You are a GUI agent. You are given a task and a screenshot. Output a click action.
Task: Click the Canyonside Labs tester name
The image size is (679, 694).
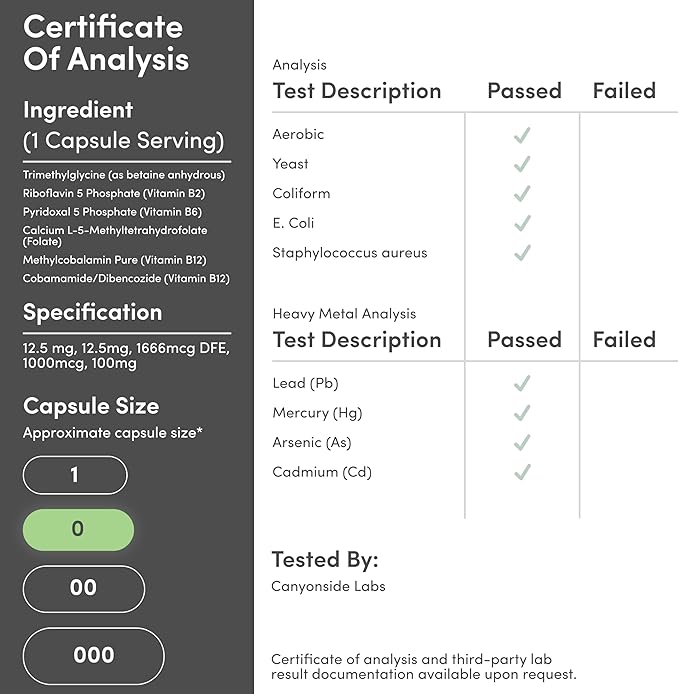pos(328,586)
